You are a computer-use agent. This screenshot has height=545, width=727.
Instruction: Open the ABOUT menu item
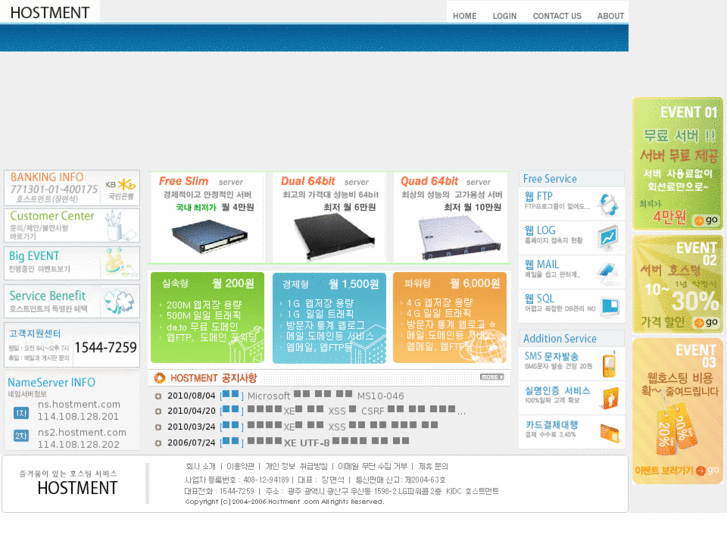[610, 16]
